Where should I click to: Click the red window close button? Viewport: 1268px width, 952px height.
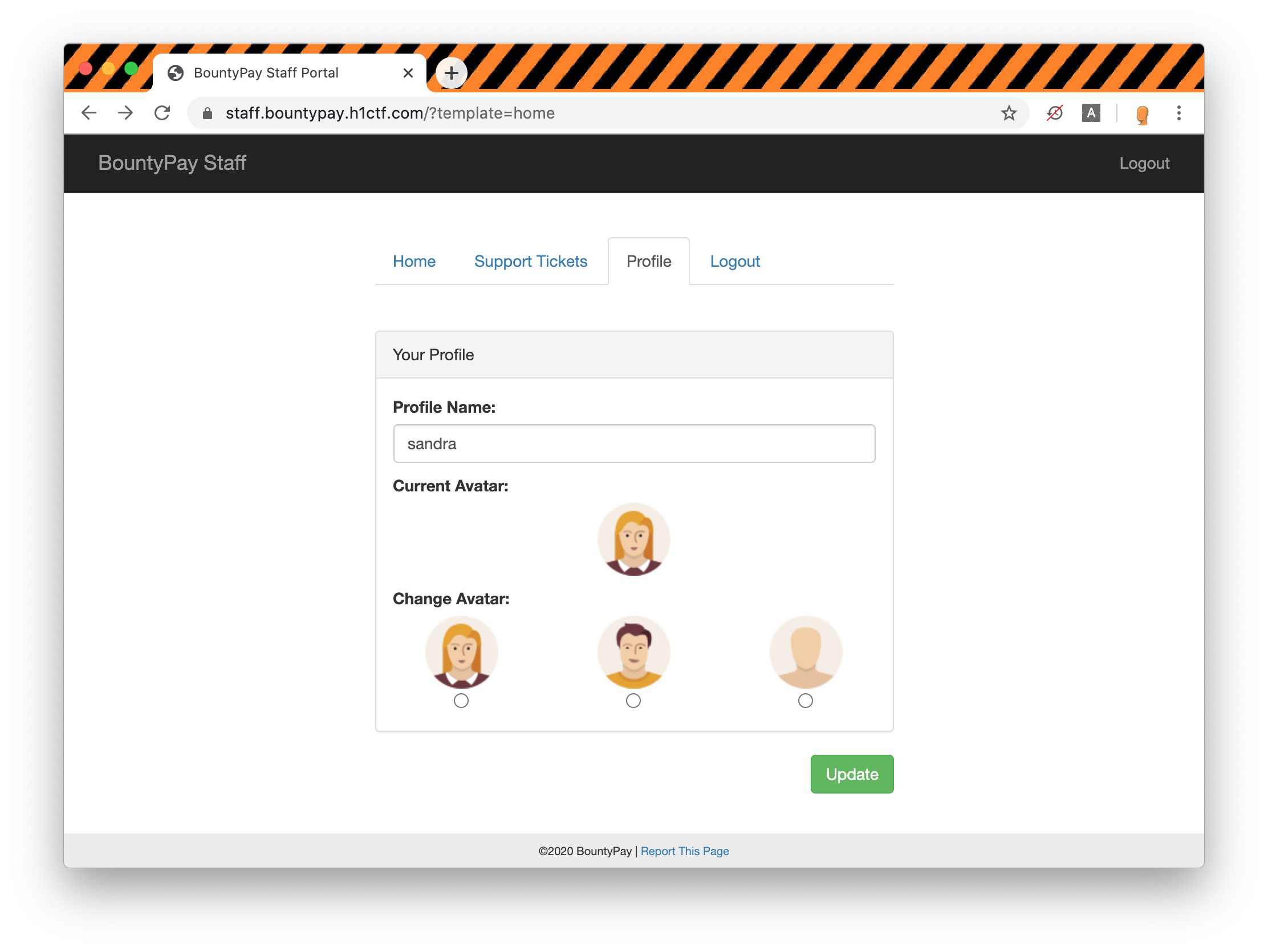86,69
